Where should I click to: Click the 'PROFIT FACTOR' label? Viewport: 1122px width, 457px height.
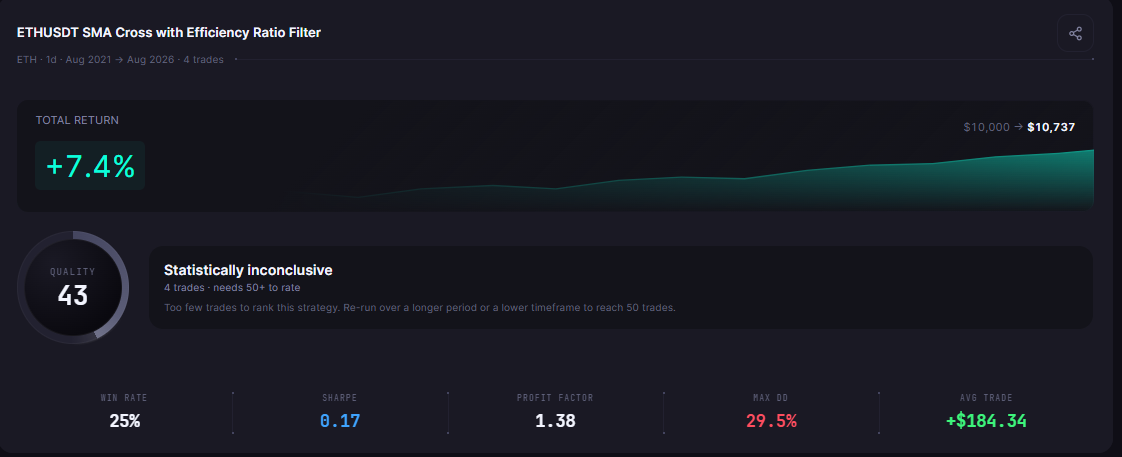coord(555,398)
